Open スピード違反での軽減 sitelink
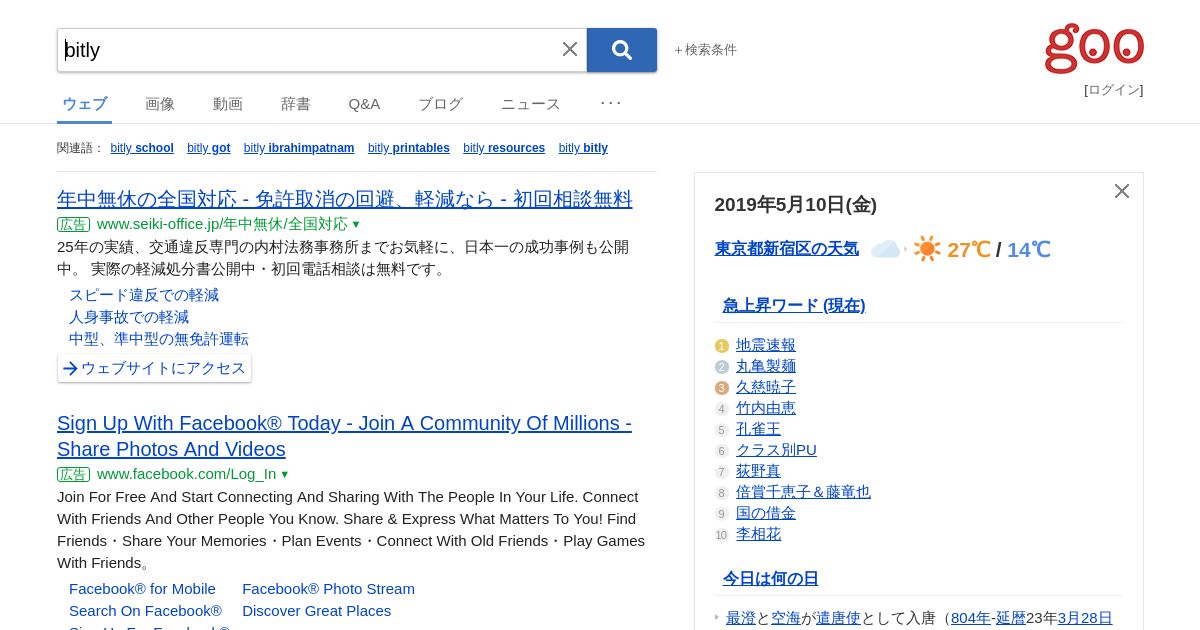Viewport: 1200px width, 630px height. (144, 295)
